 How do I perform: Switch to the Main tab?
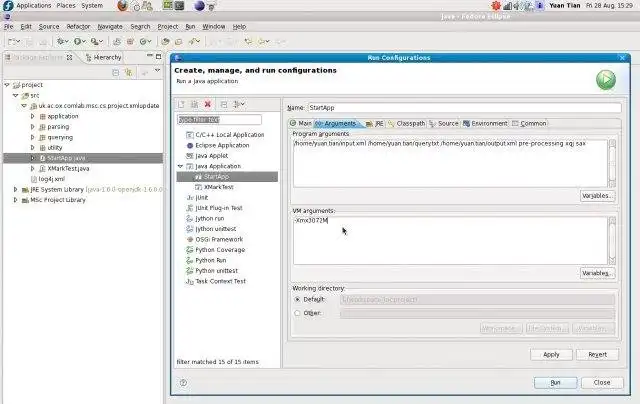point(300,123)
